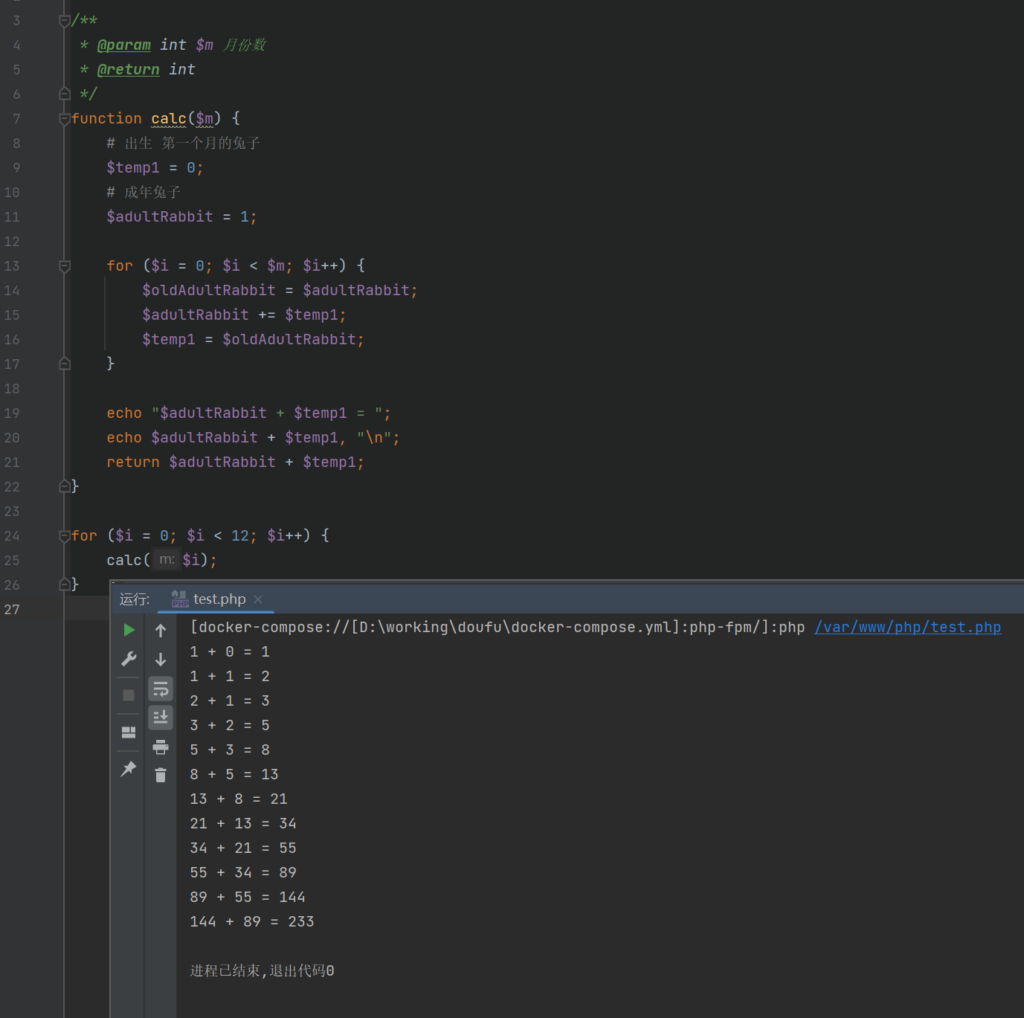The width and height of the screenshot is (1024, 1018).
Task: Pin the Run tab with the pin icon
Action: click(x=129, y=769)
